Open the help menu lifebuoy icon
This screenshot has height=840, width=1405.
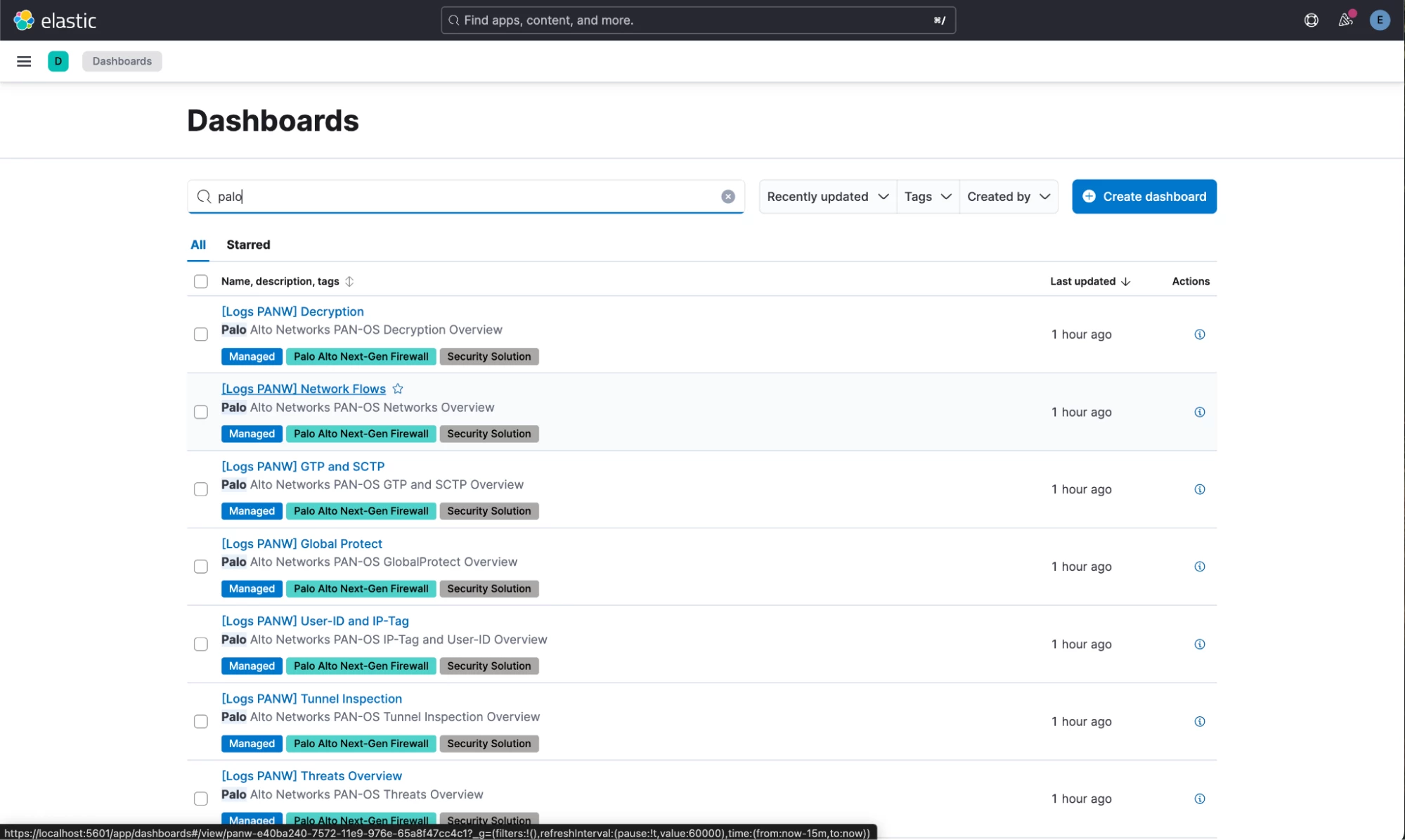[1312, 20]
